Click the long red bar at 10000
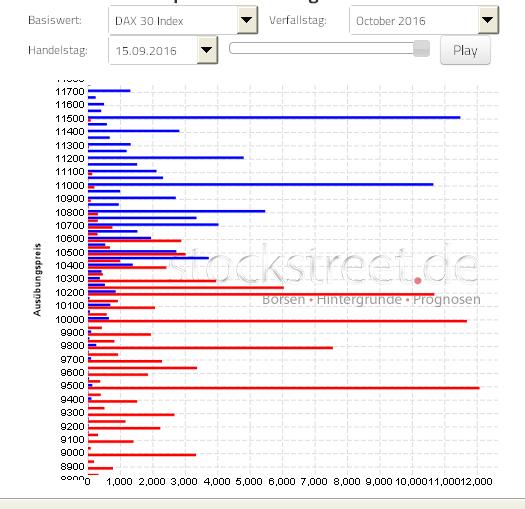 [277, 321]
